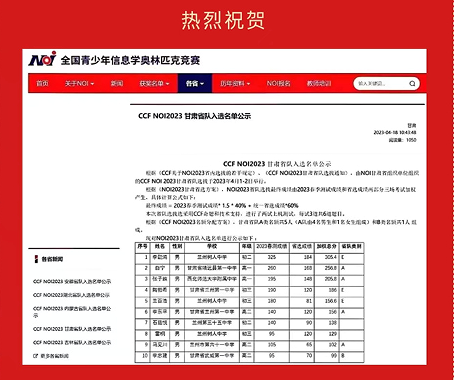Click the 兰州市第六十一中学 table cell
454x380 pixels.
pos(212,345)
